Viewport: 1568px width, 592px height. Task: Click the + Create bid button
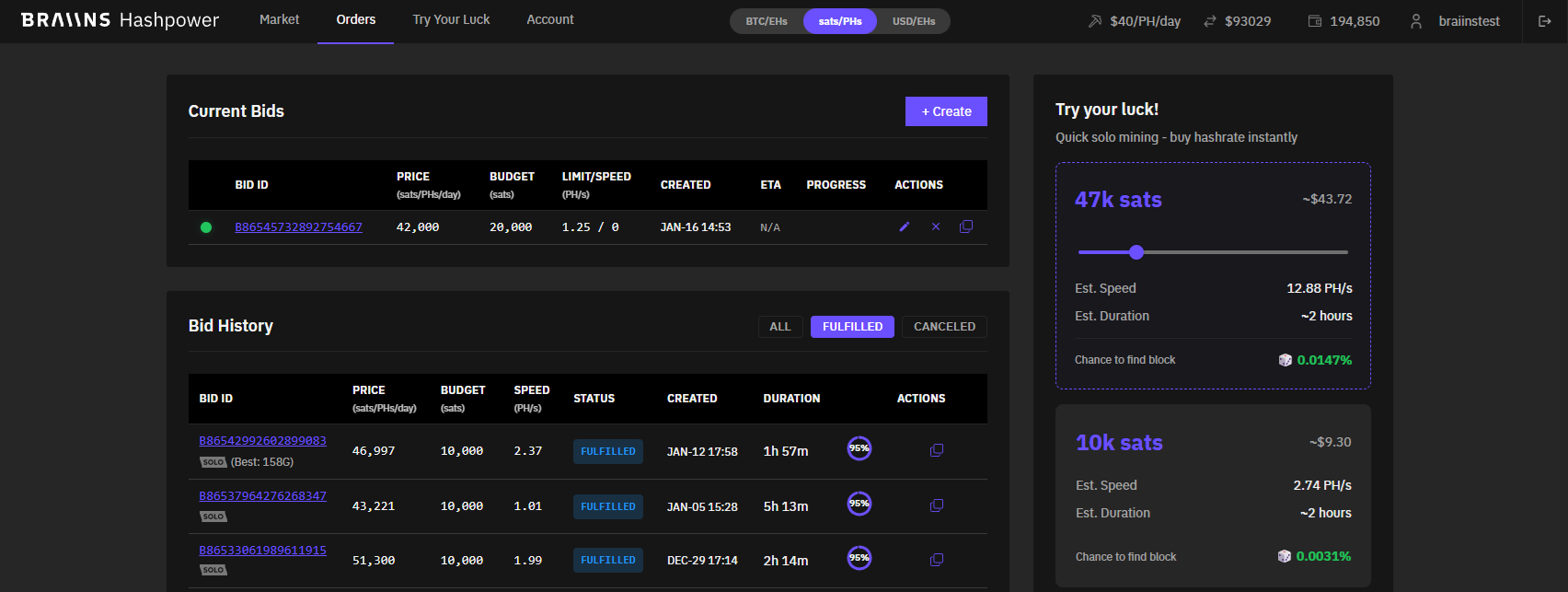(946, 111)
